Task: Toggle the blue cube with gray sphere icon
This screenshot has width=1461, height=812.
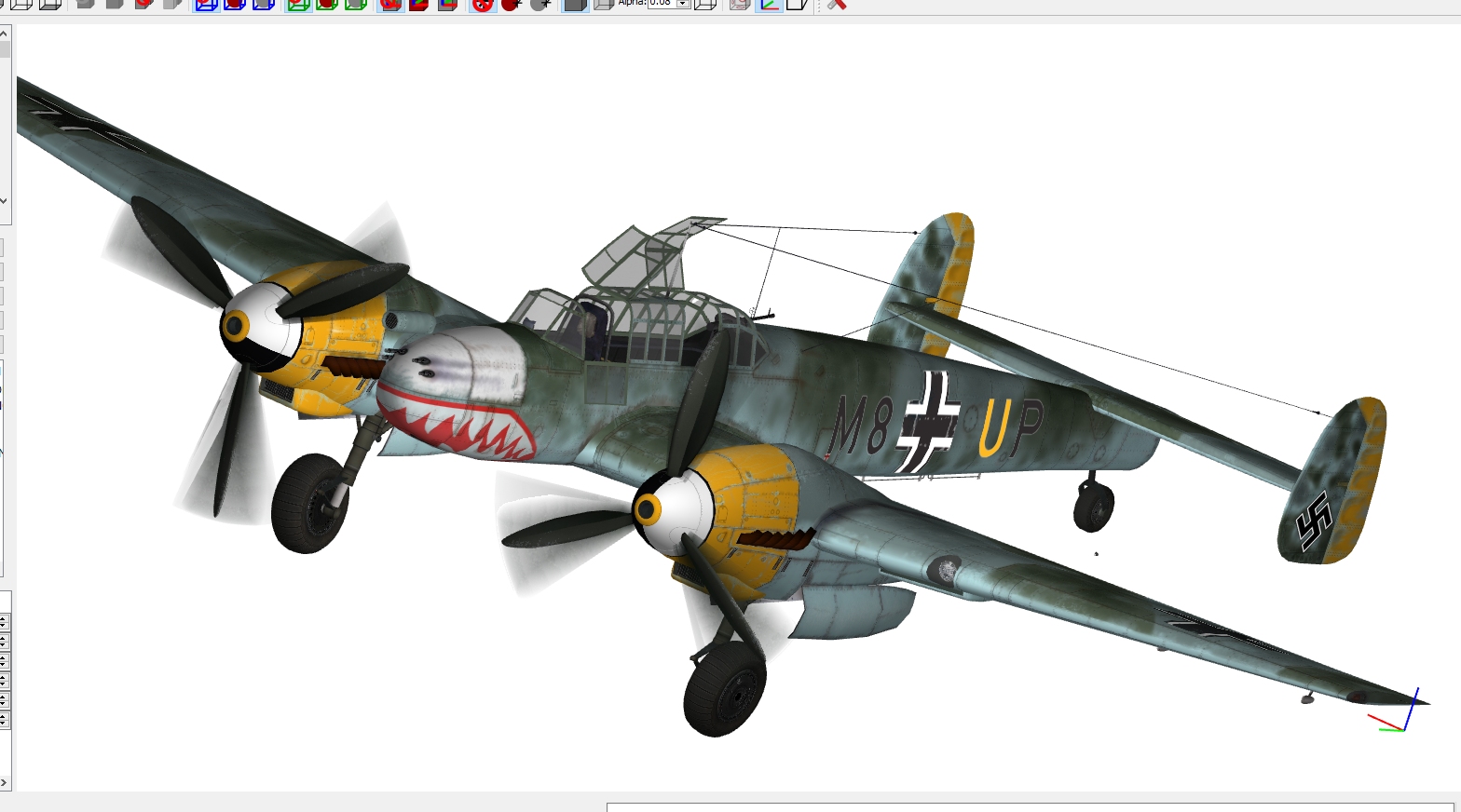Action: [x=264, y=4]
